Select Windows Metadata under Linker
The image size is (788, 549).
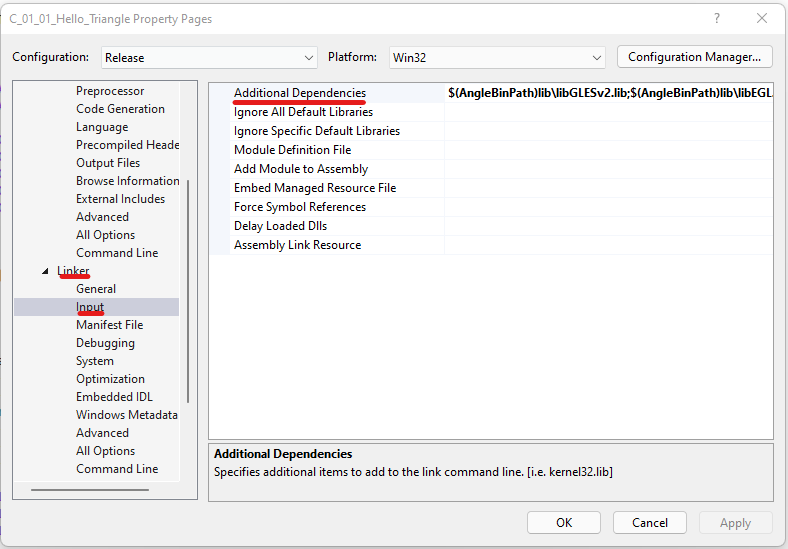[x=127, y=415]
